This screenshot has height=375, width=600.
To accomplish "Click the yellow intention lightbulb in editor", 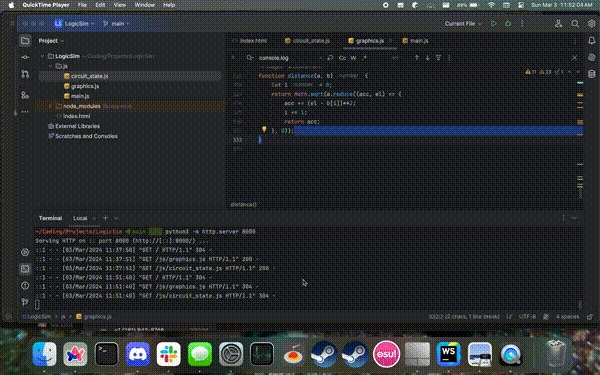I will coord(264,130).
